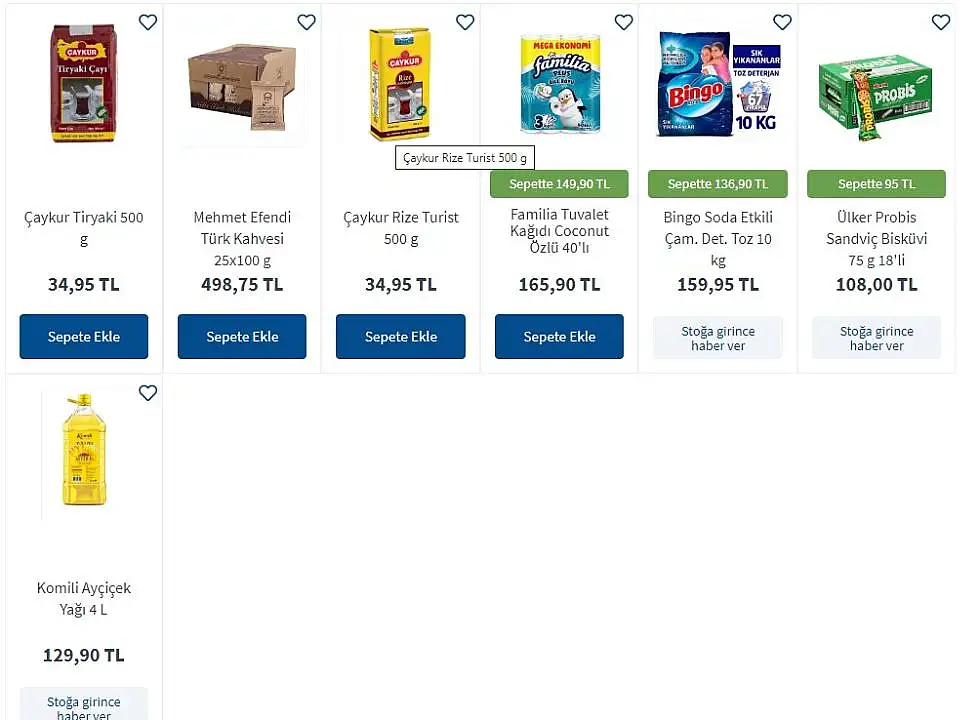
Task: Click the Sepette 149,90 TL green badge
Action: click(x=559, y=184)
